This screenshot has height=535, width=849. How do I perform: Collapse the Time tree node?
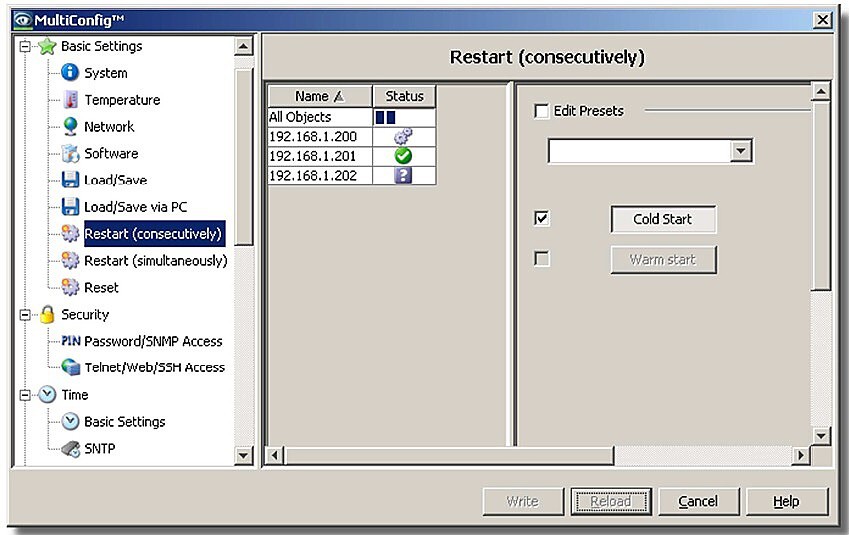(25, 395)
